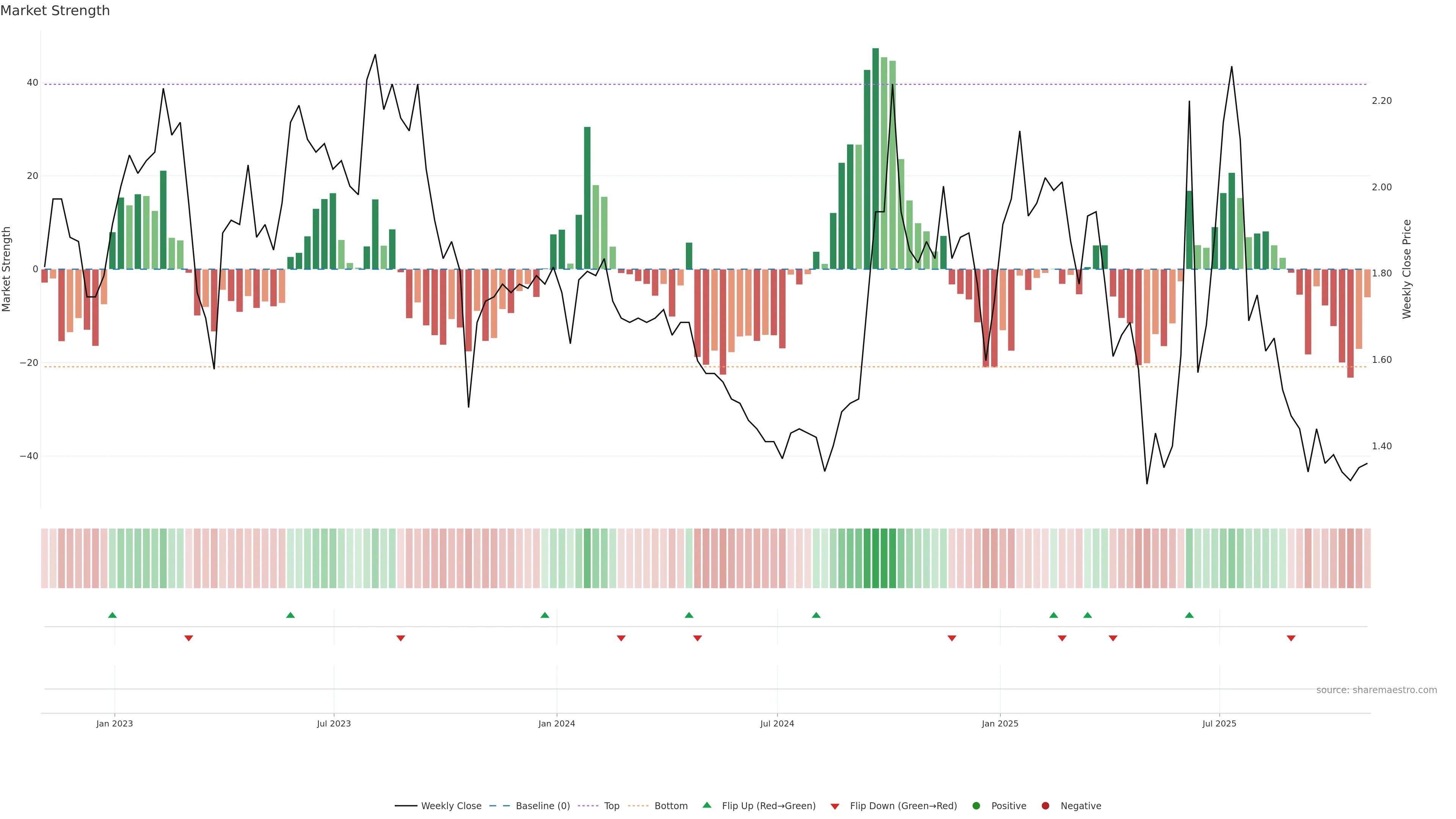
Task: Click the Jan 2024 x-axis label
Action: [x=557, y=723]
